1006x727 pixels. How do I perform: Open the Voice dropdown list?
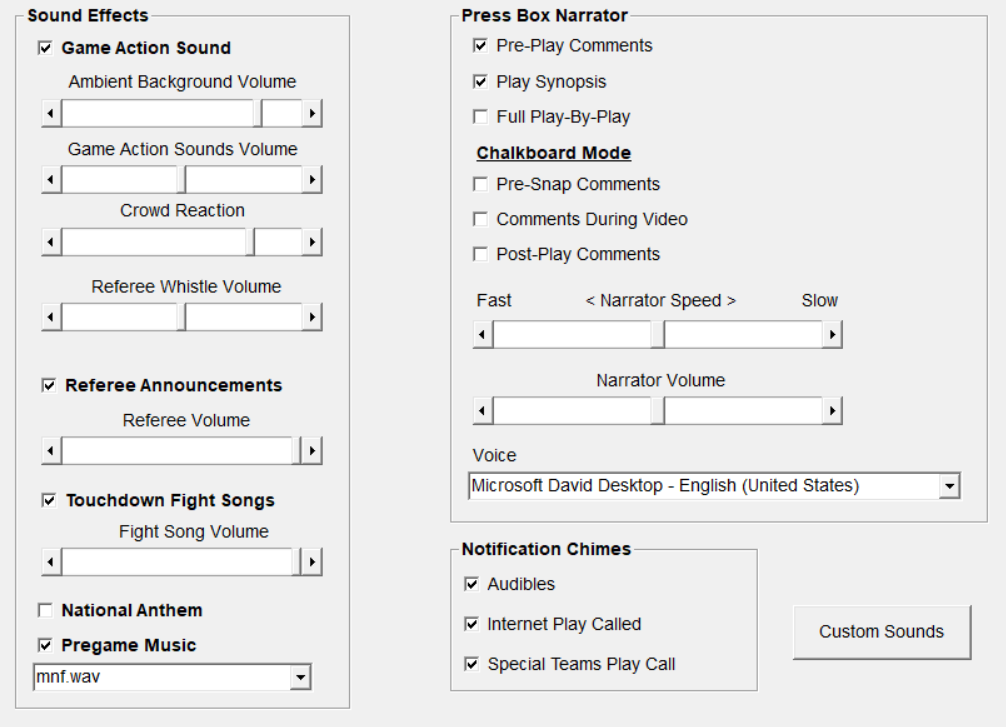[950, 487]
